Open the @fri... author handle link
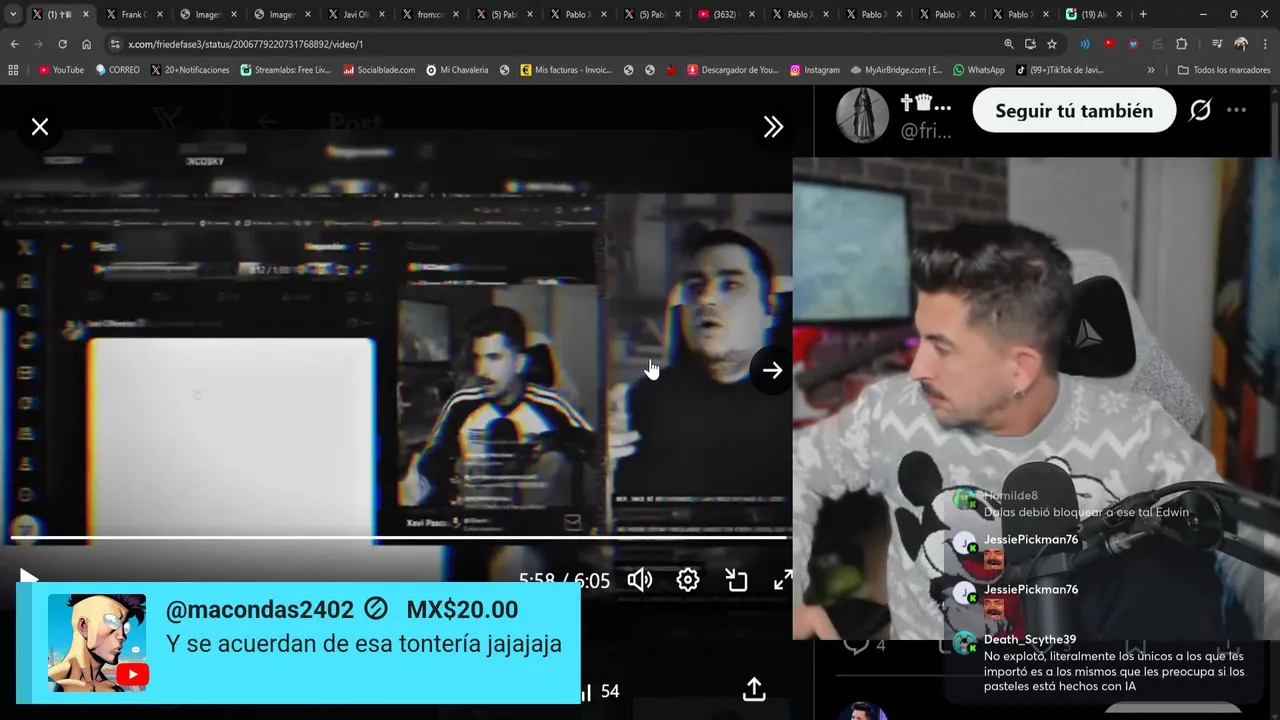The height and width of the screenshot is (720, 1280). pyautogui.click(x=926, y=131)
